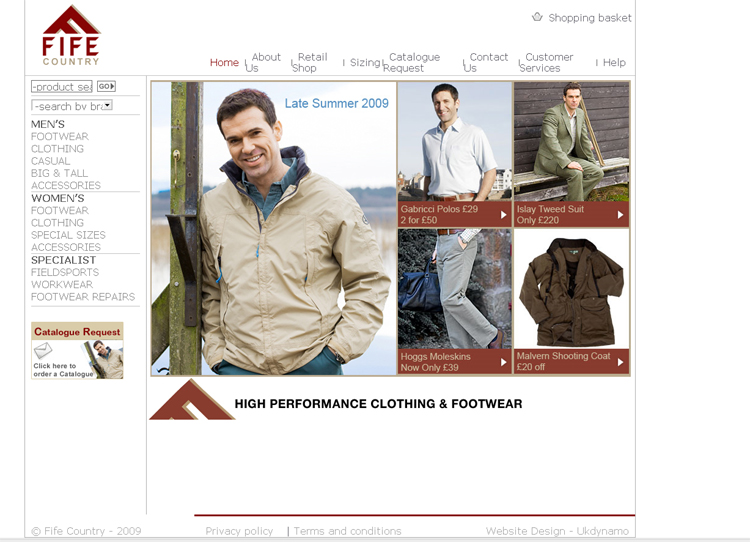
Task: Open the search by brand dropdown
Action: (107, 105)
